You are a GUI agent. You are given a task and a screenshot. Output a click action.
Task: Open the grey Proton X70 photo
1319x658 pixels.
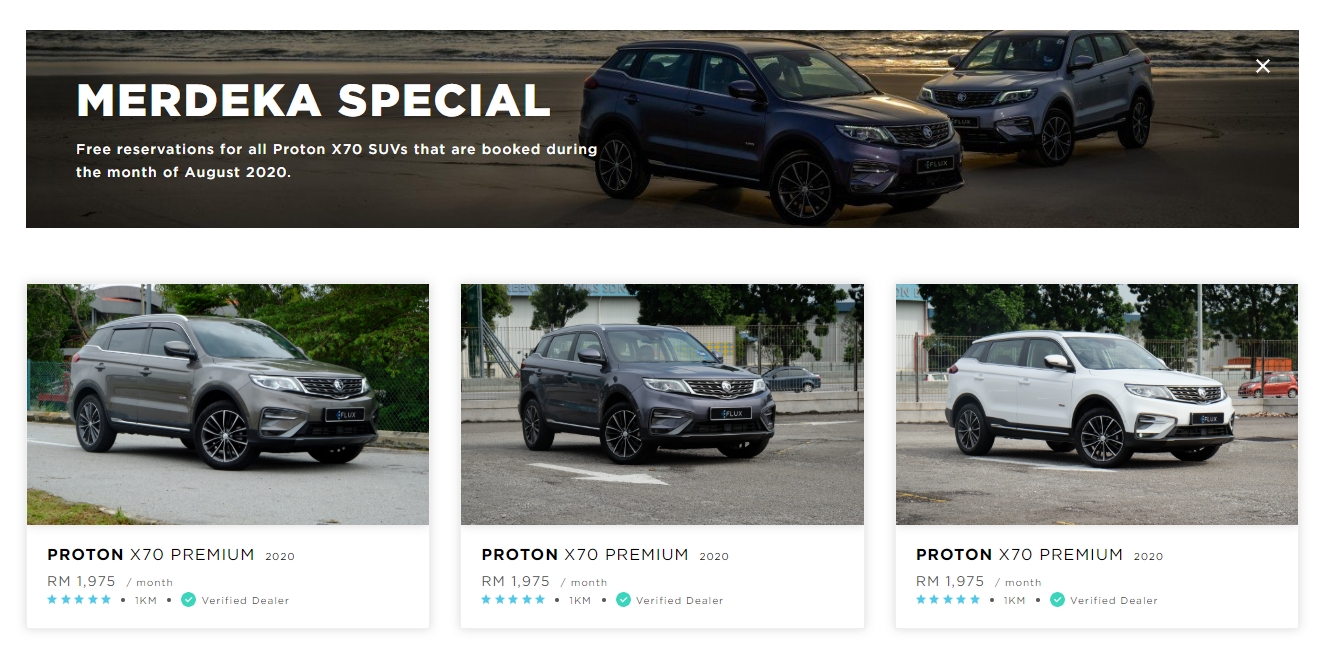tap(228, 404)
